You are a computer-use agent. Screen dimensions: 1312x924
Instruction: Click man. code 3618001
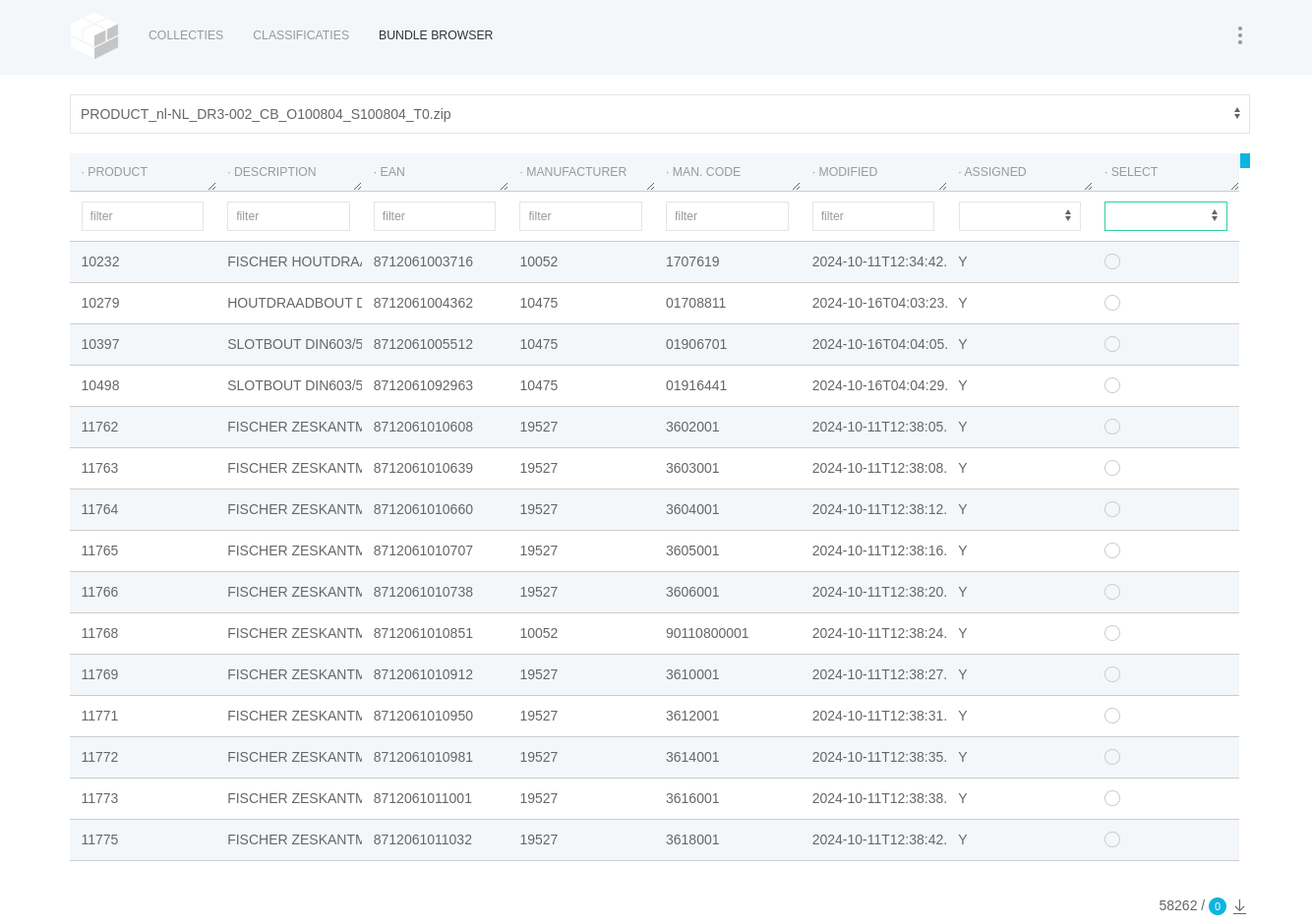[692, 839]
